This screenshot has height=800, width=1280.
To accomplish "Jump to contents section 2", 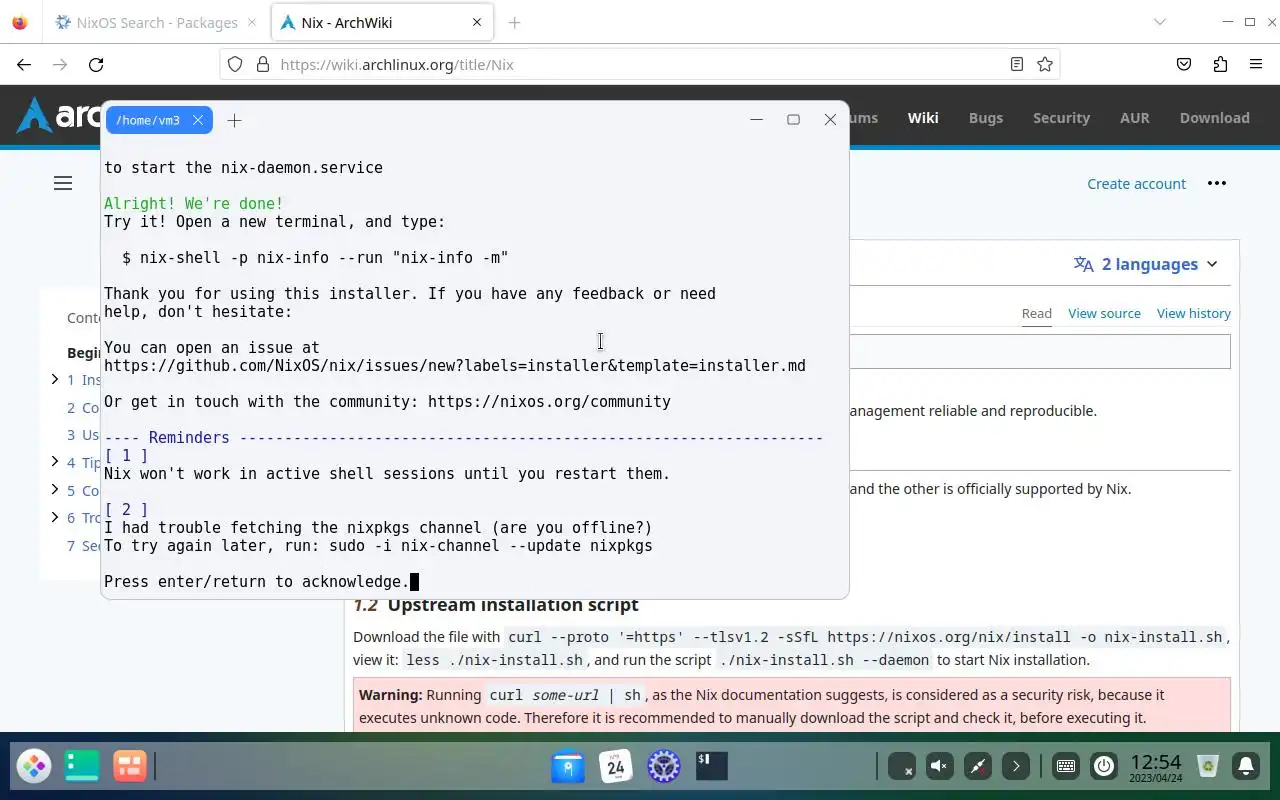I will click(83, 407).
